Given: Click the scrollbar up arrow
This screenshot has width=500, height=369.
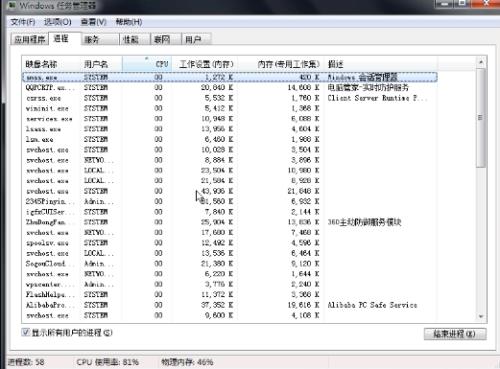Looking at the screenshot, I should pyautogui.click(x=481, y=62).
